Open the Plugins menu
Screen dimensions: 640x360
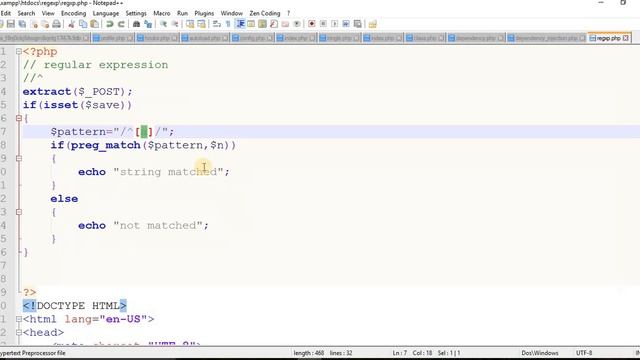[204, 13]
